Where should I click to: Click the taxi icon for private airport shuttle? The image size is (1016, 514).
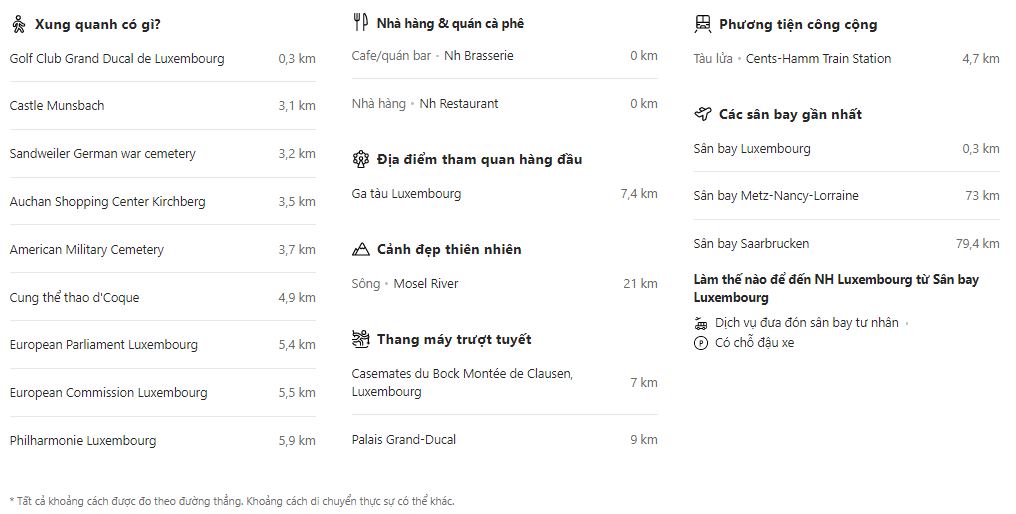700,323
